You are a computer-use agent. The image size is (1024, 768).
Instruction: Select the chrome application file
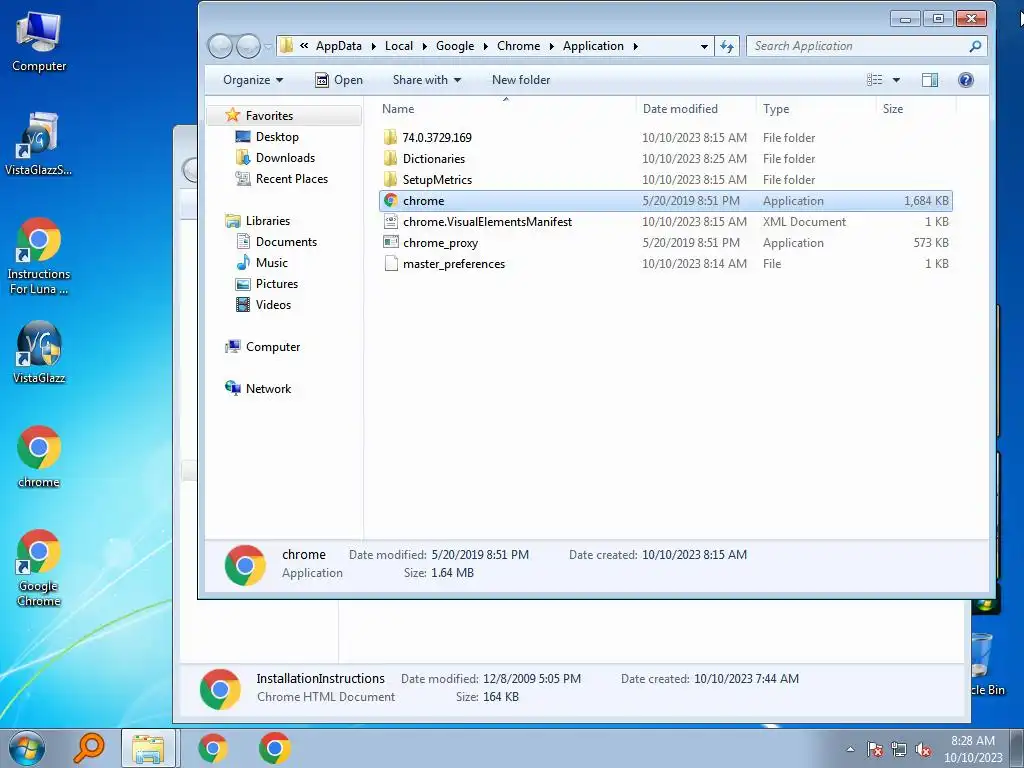665,200
